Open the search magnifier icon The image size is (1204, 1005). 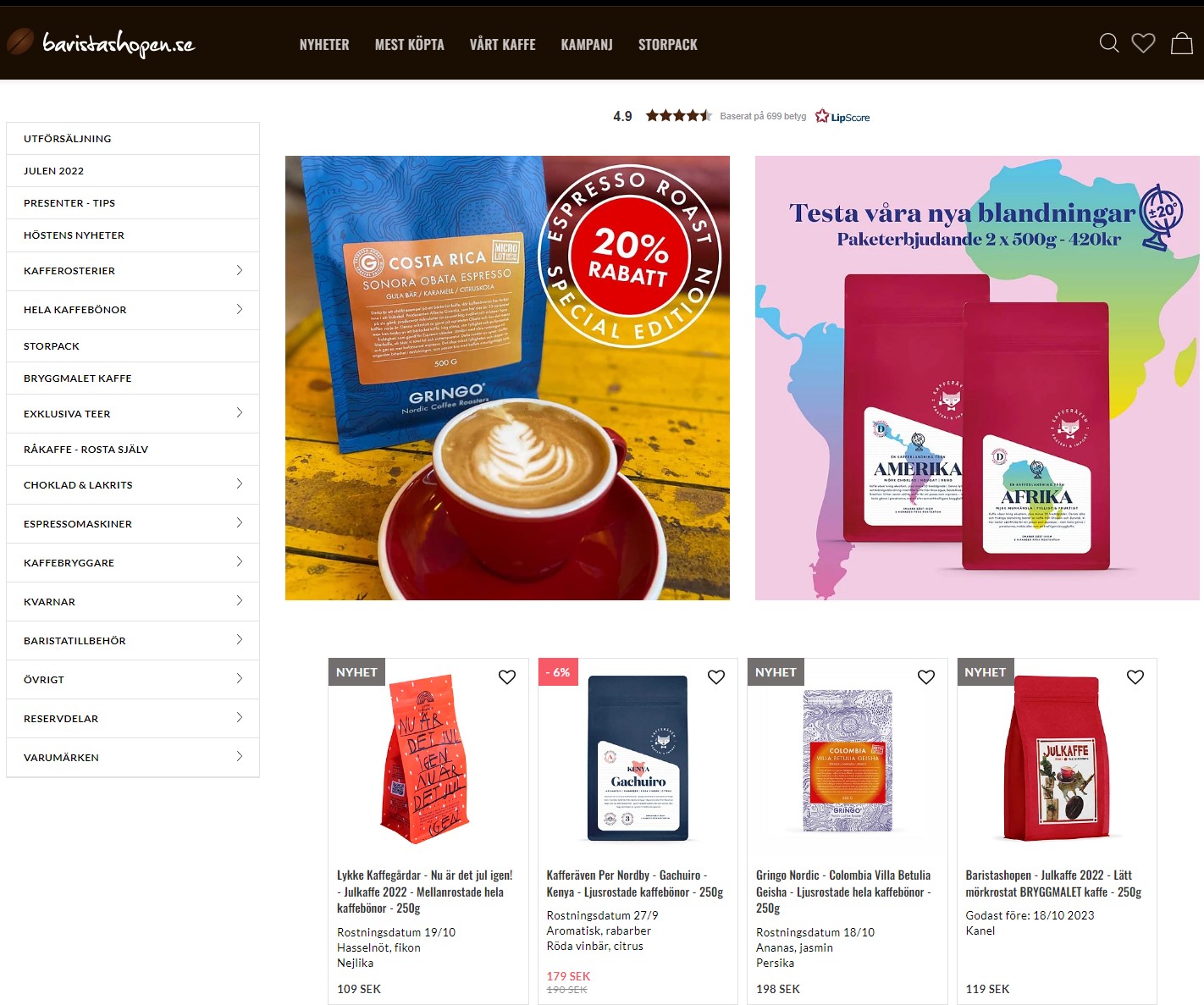[1109, 42]
